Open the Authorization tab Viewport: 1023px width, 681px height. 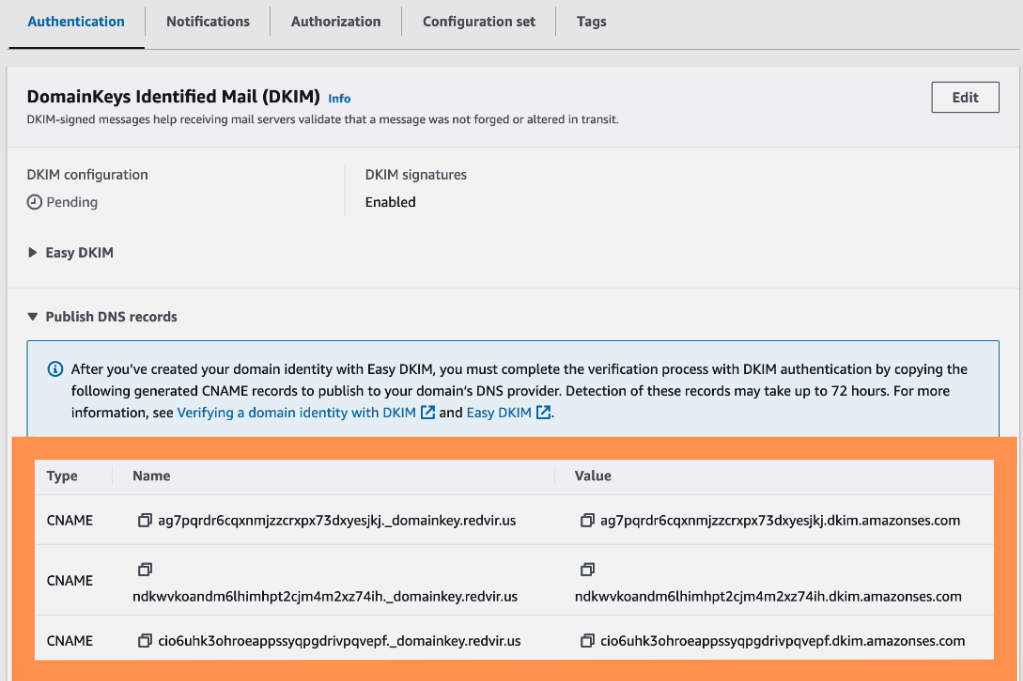coord(335,21)
